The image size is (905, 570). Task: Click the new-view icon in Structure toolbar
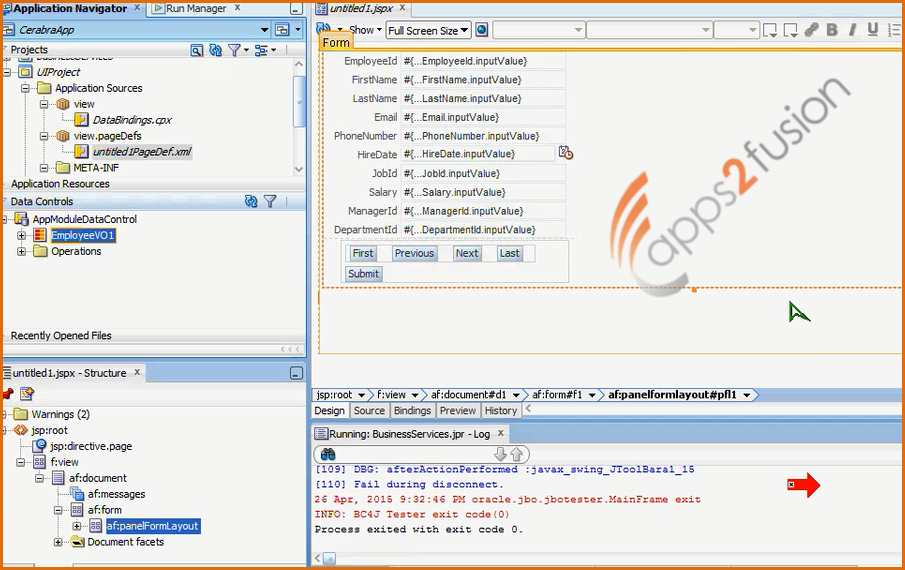tap(27, 394)
